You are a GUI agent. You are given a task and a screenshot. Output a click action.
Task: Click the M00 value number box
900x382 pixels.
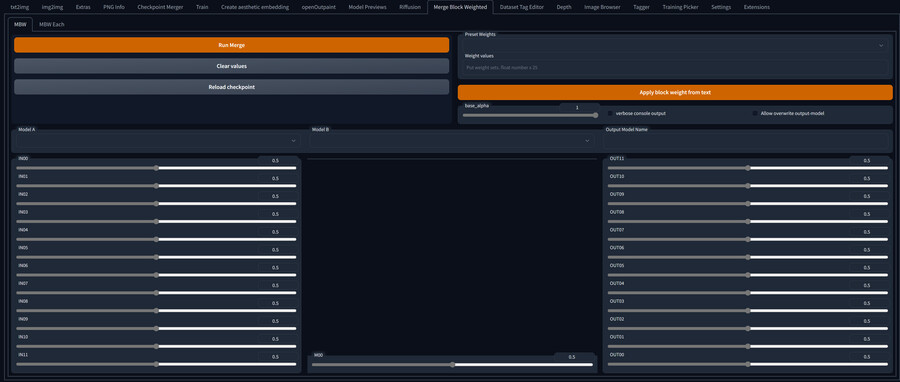[x=574, y=357]
